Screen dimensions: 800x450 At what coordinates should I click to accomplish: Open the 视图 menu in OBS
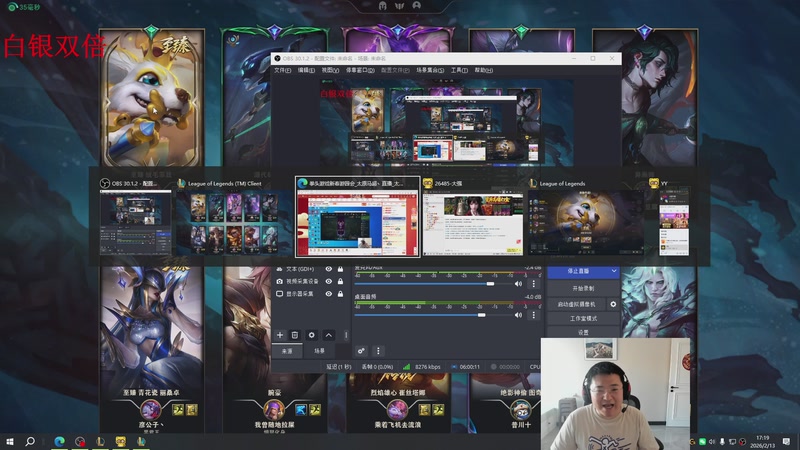click(x=330, y=70)
